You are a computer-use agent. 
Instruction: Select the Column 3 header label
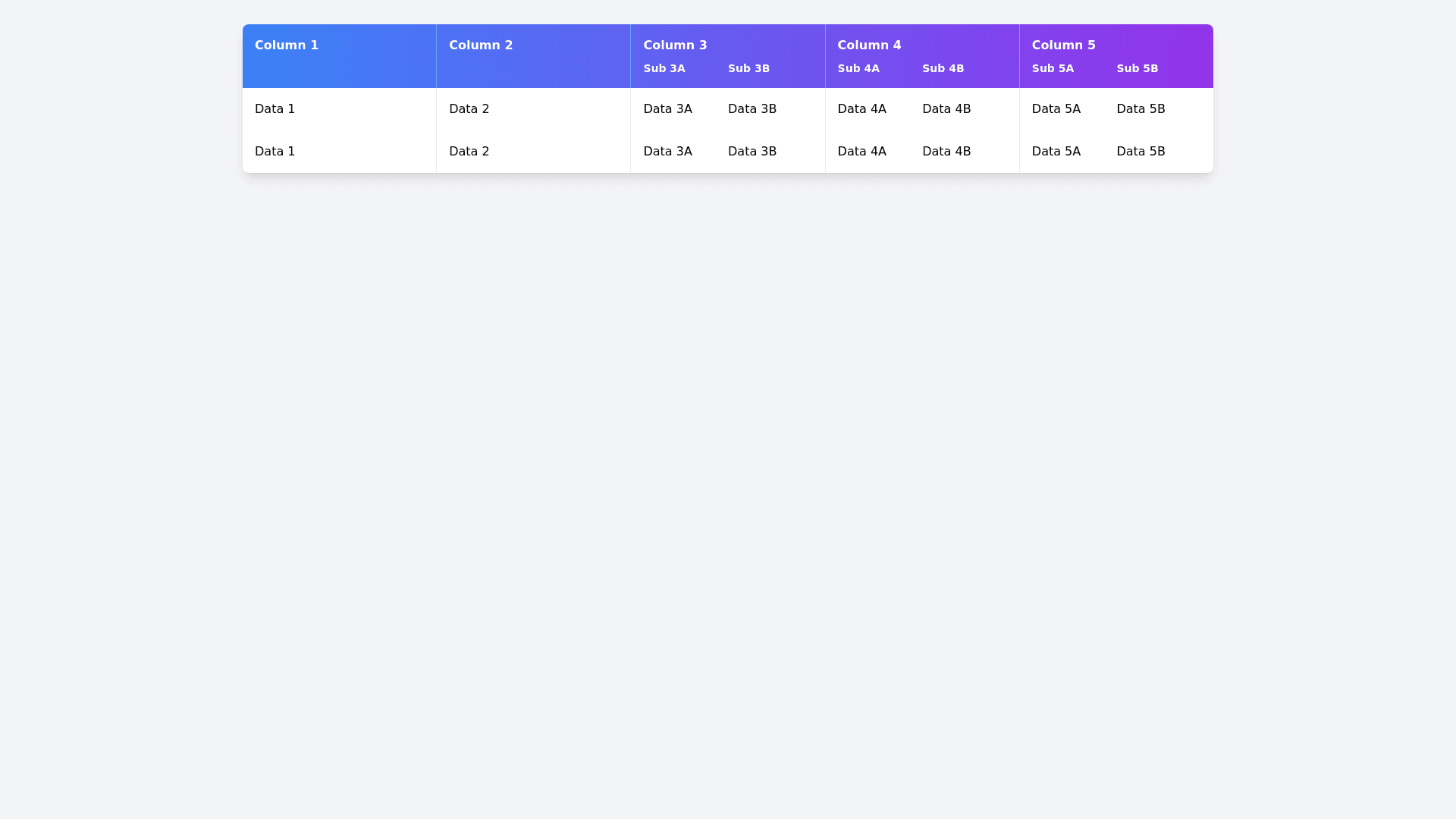pyautogui.click(x=675, y=45)
